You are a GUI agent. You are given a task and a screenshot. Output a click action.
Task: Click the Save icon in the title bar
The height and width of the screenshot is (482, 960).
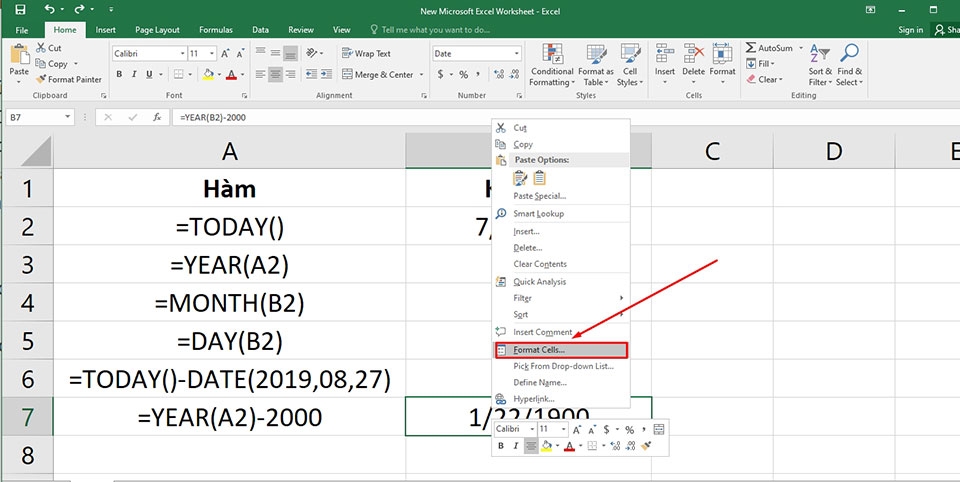point(20,10)
